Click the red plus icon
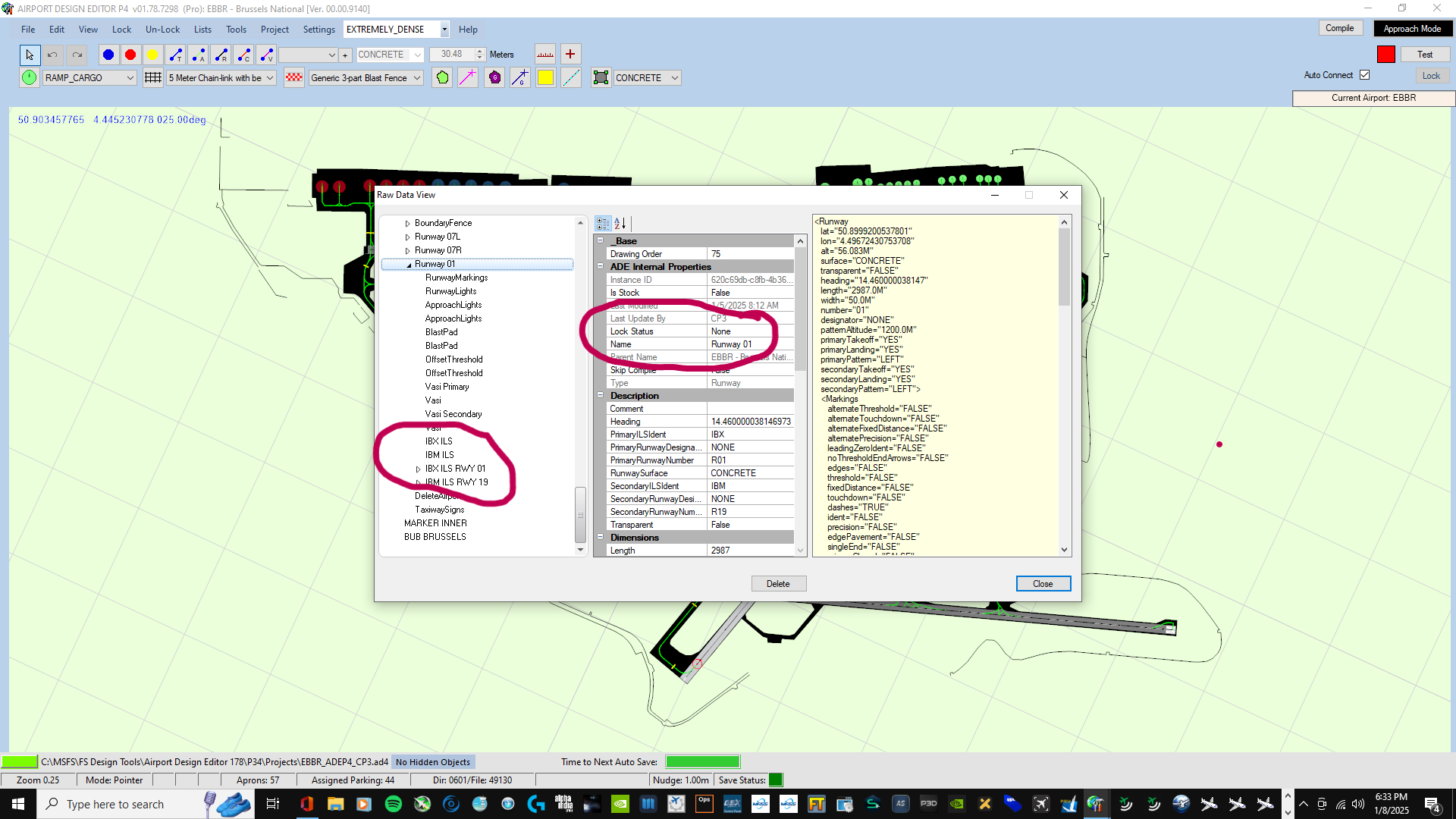 [x=570, y=55]
